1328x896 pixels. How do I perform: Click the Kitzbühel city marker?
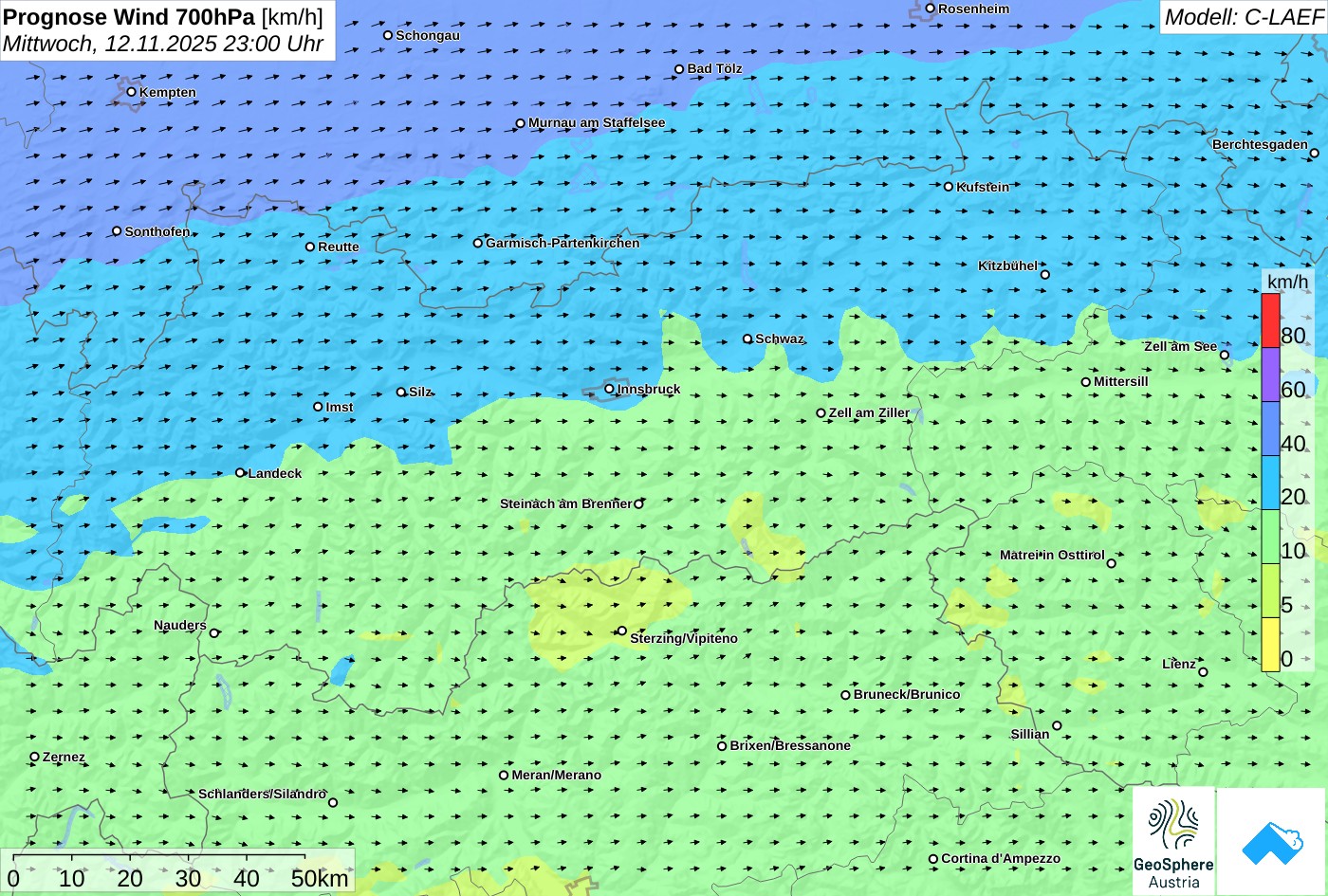[x=1045, y=274]
